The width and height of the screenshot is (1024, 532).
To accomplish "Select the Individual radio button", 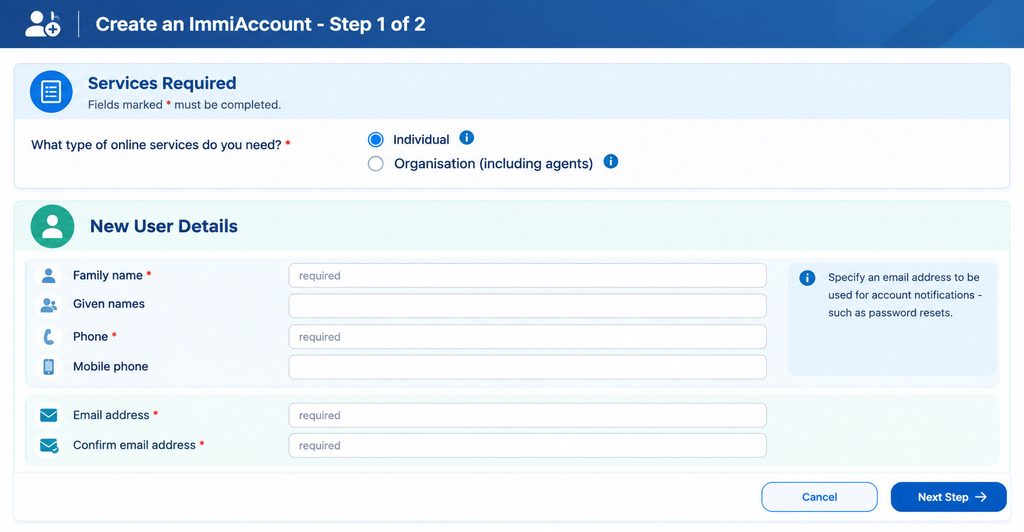I will pyautogui.click(x=376, y=140).
